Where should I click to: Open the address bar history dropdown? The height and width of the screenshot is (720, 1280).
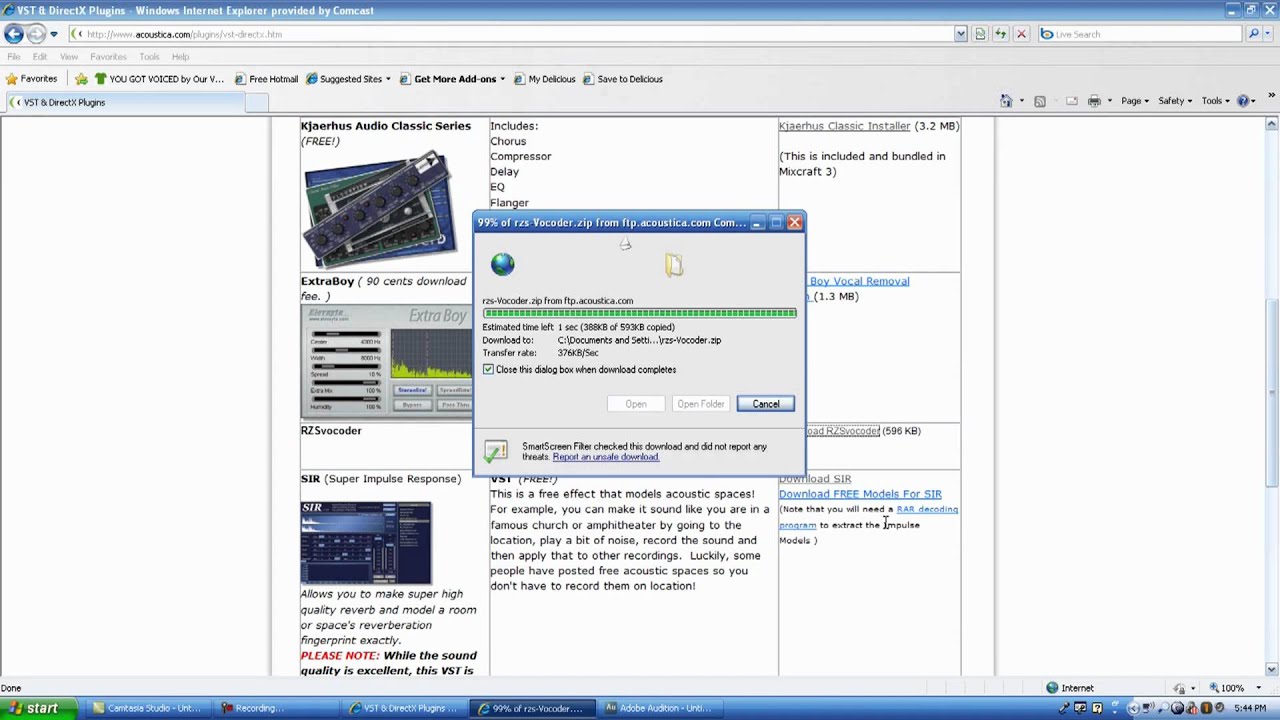[961, 34]
